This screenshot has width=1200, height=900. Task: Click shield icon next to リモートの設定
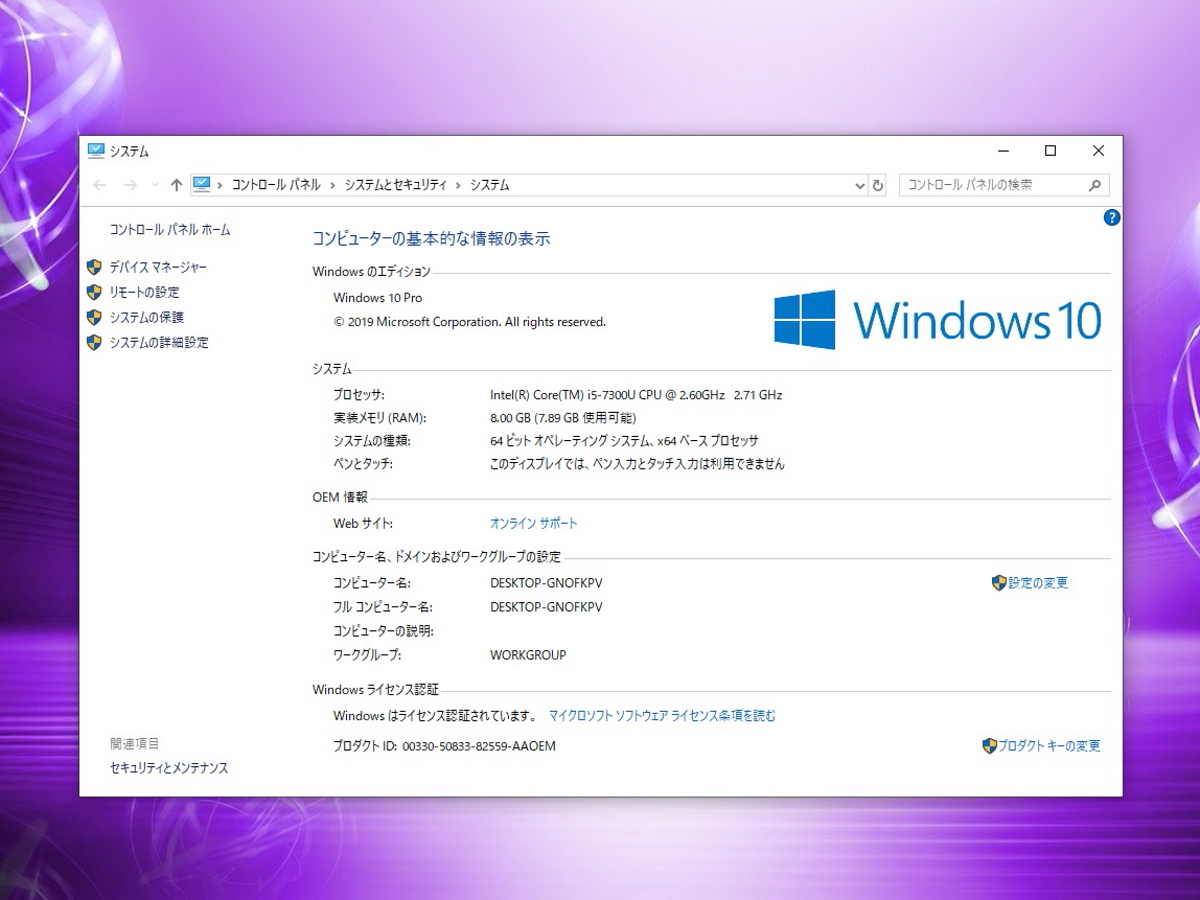[94, 292]
